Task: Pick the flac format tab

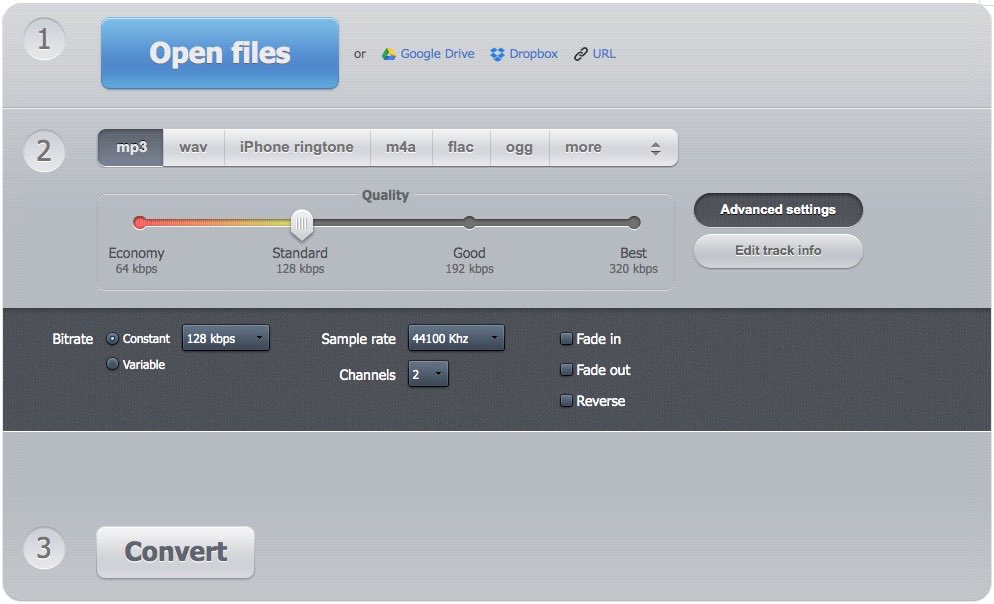Action: 461,148
